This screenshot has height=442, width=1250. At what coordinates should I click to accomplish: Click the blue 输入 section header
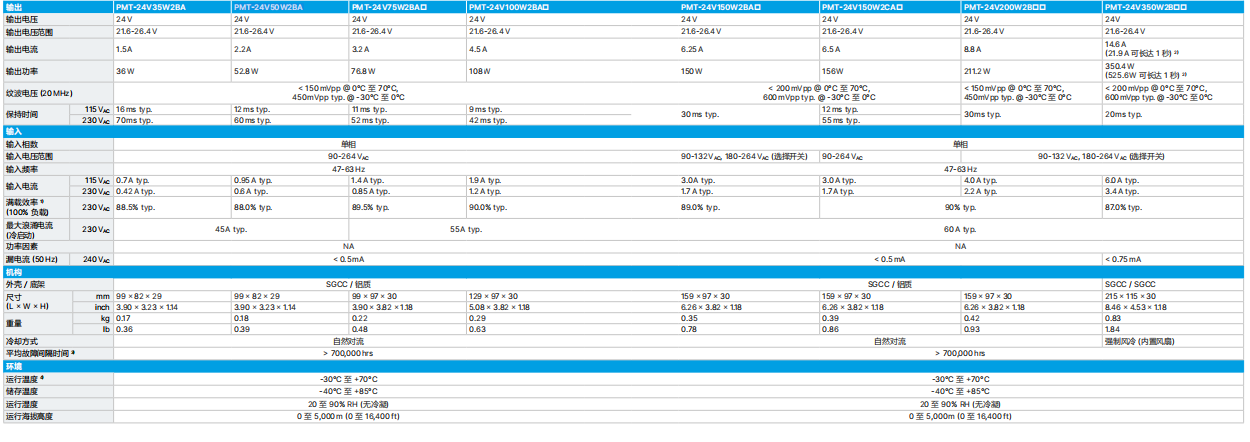click(14, 131)
